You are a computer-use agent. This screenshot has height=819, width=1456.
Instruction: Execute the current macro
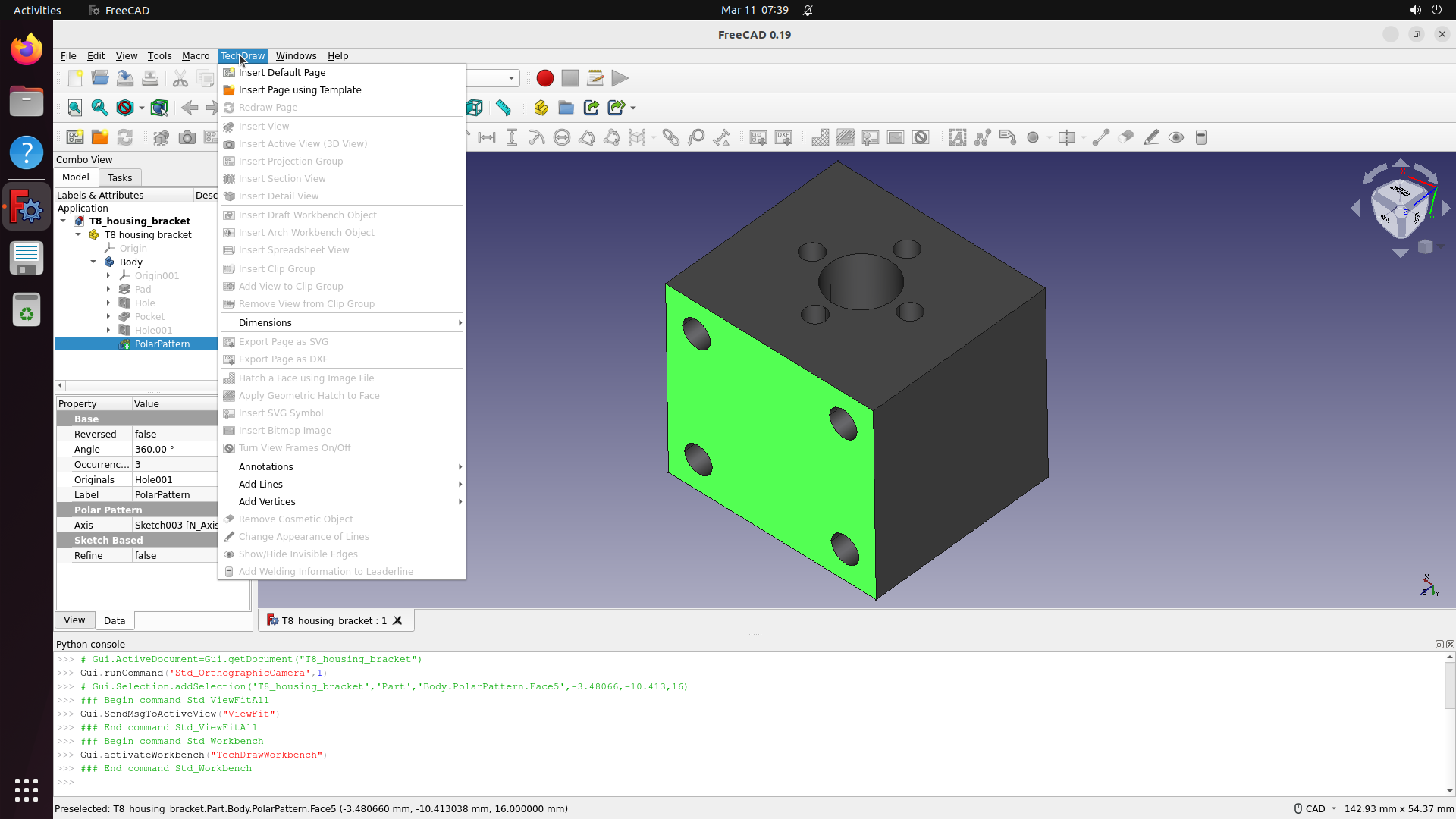click(x=620, y=78)
